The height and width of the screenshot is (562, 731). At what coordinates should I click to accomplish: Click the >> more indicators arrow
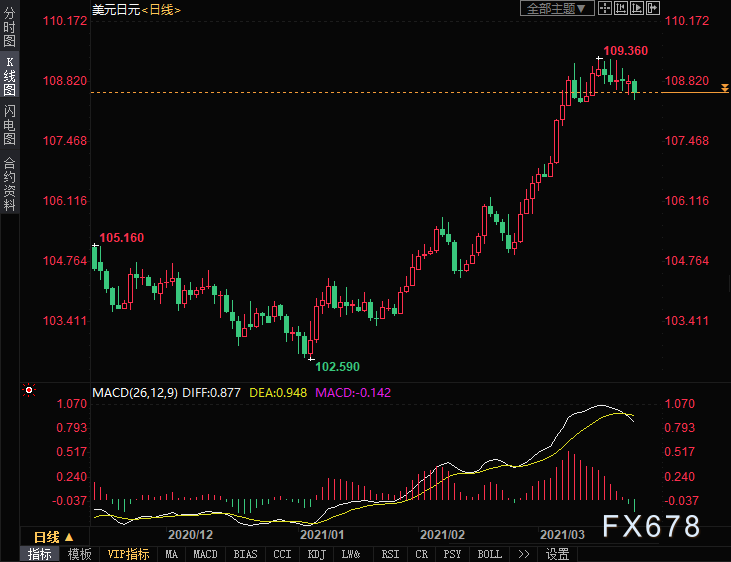point(523,554)
